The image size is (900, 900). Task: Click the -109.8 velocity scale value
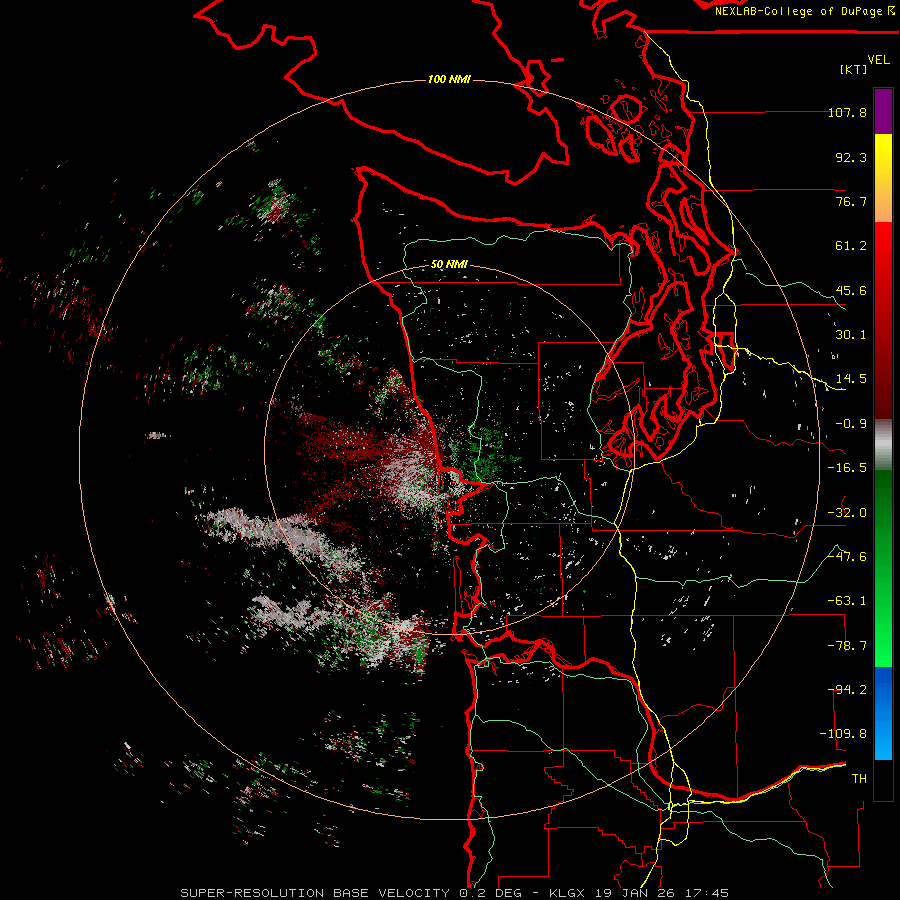[x=843, y=734]
